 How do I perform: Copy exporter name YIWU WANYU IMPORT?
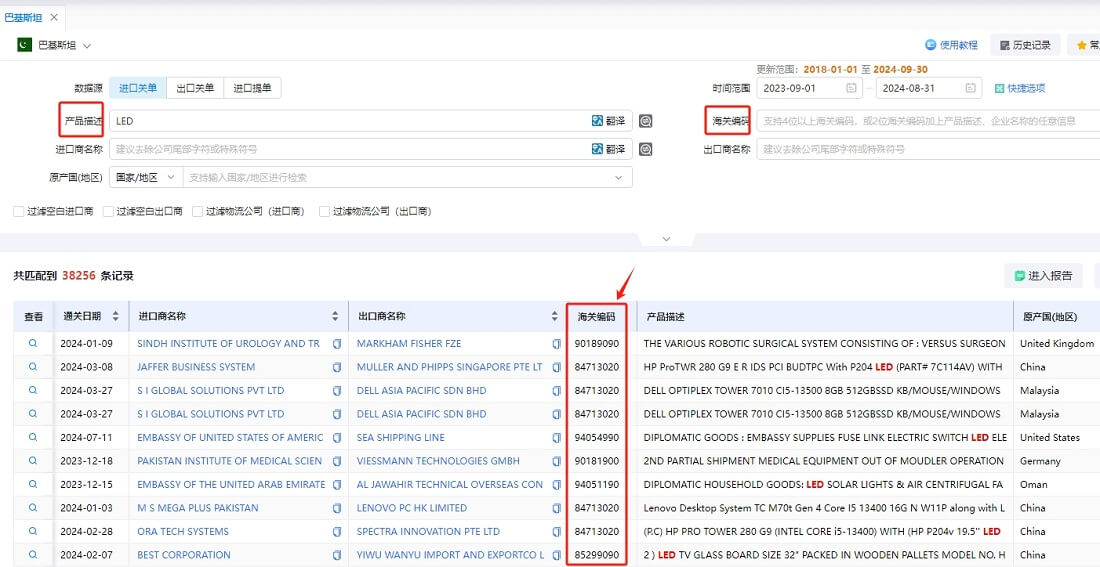[x=556, y=555]
